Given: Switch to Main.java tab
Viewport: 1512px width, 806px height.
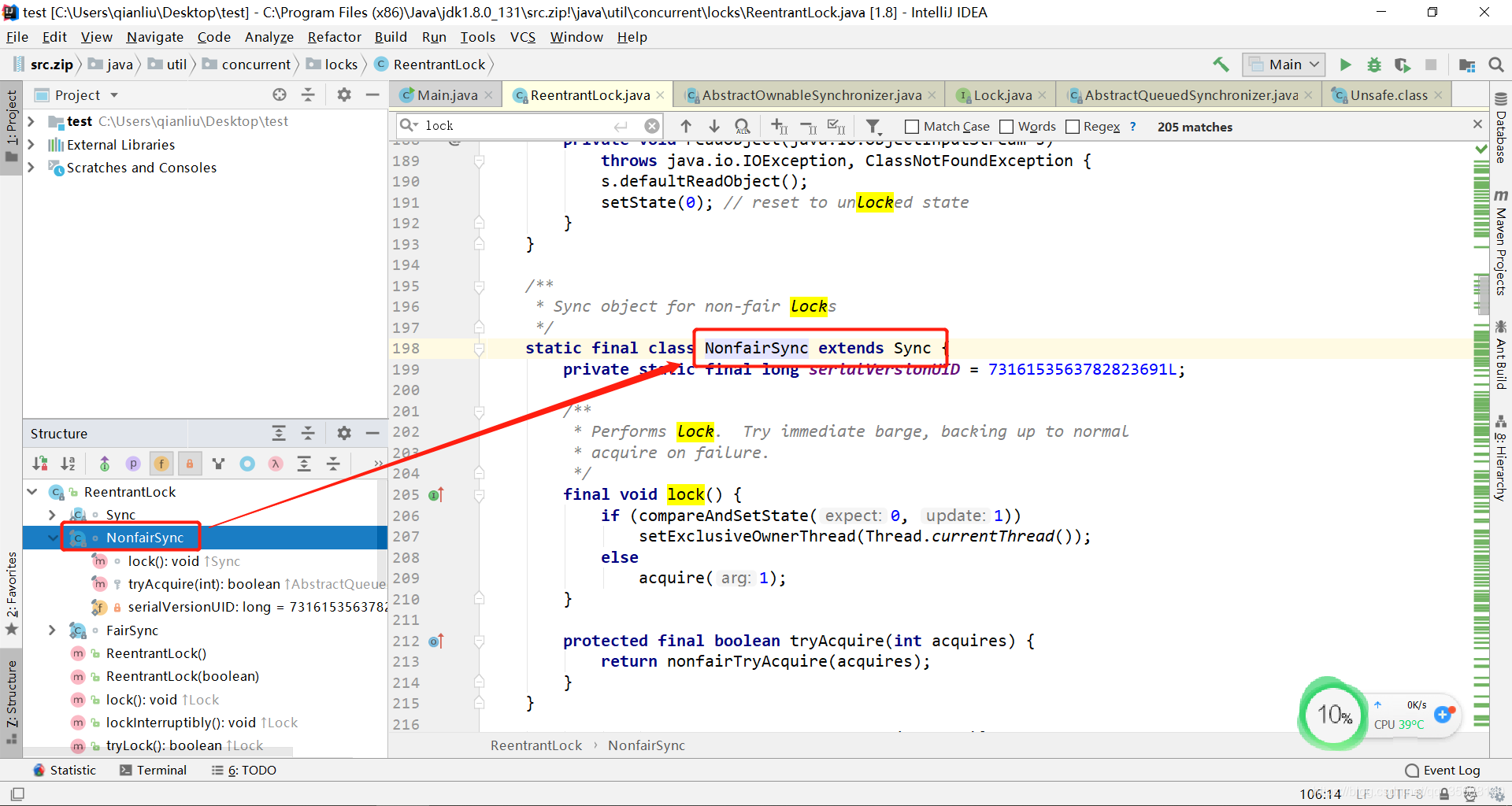Looking at the screenshot, I should 447,95.
